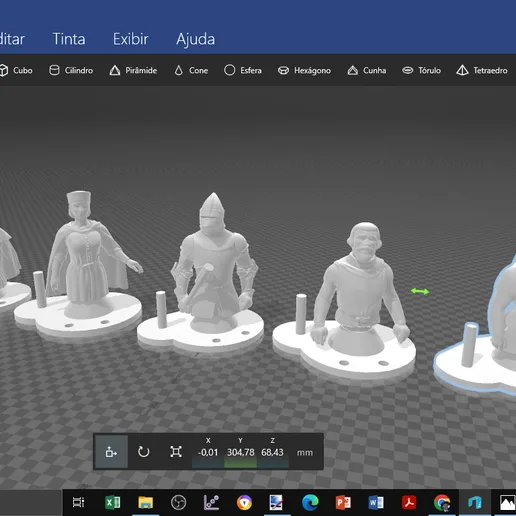Insert an Esfera shape
The image size is (516, 516).
tap(243, 71)
